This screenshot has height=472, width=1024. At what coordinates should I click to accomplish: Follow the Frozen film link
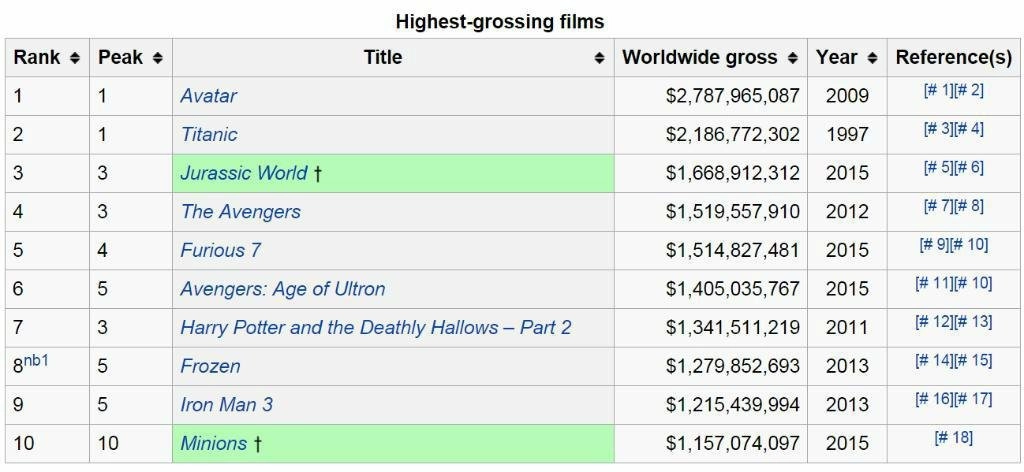pyautogui.click(x=210, y=366)
